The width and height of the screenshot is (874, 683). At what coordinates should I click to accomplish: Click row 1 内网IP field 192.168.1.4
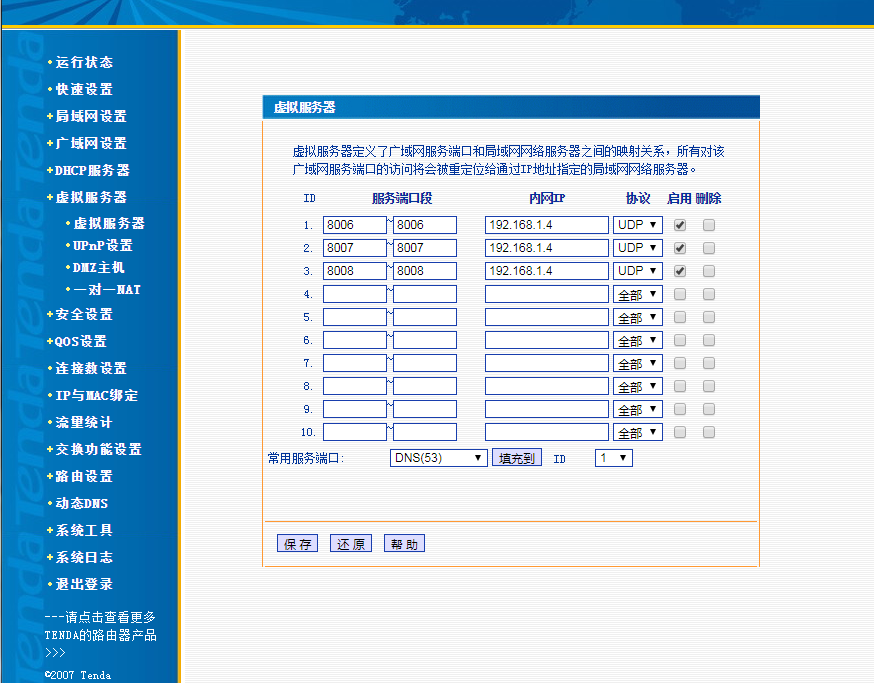(547, 225)
